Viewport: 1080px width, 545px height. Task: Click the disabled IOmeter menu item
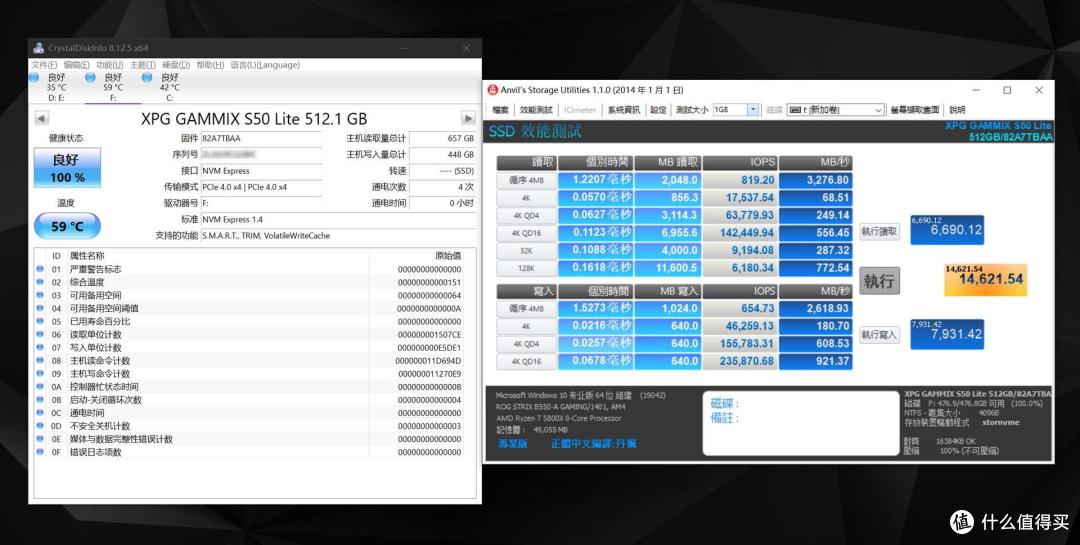click(x=580, y=110)
